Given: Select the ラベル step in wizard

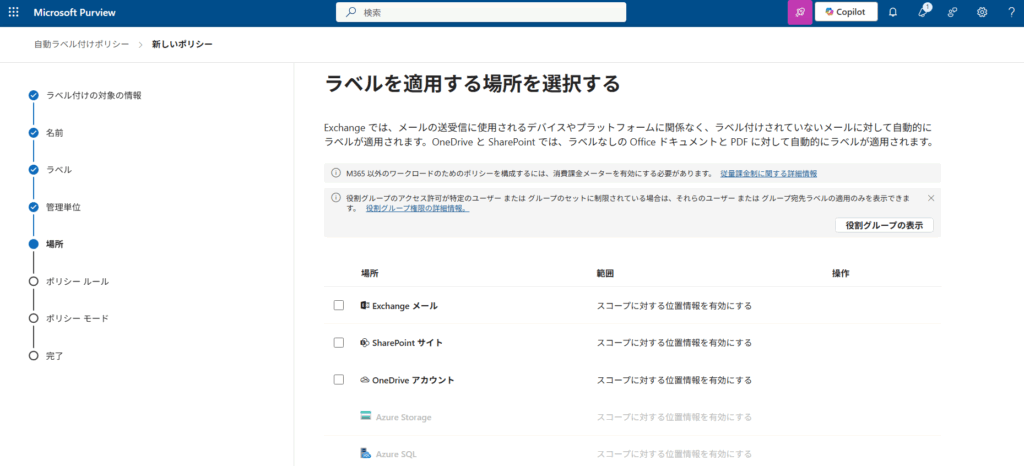Looking at the screenshot, I should [x=58, y=170].
